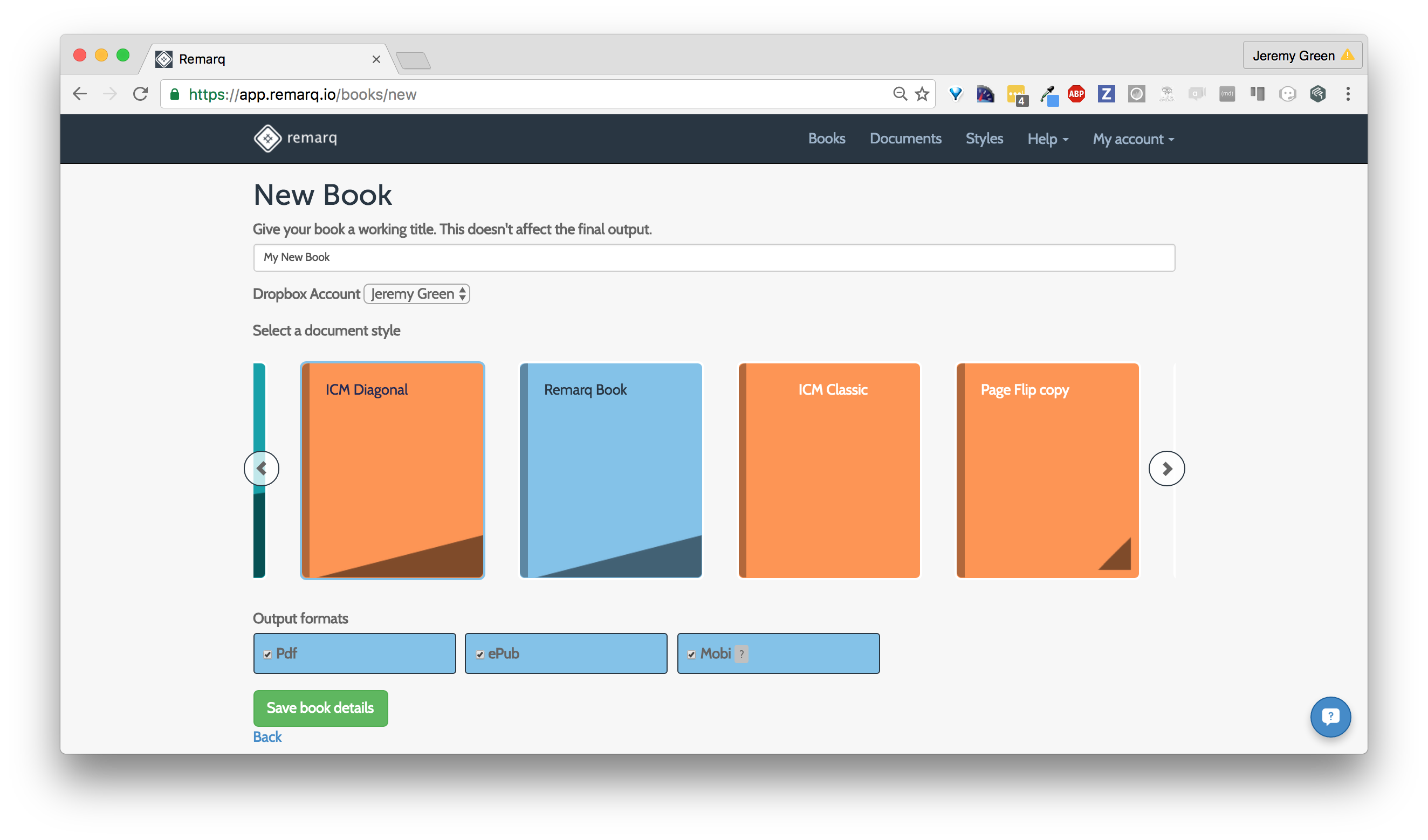Screen dimensions: 1428x840
Task: Go back with the browser back arrow
Action: tap(80, 94)
